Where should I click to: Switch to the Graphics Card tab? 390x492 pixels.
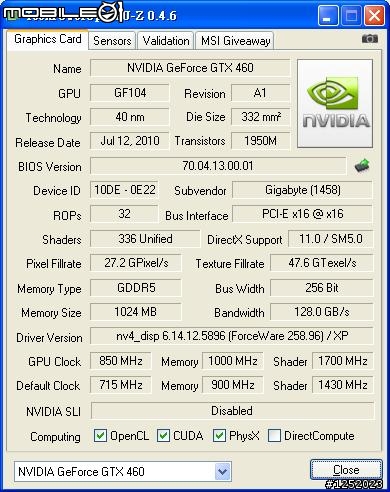(x=48, y=39)
